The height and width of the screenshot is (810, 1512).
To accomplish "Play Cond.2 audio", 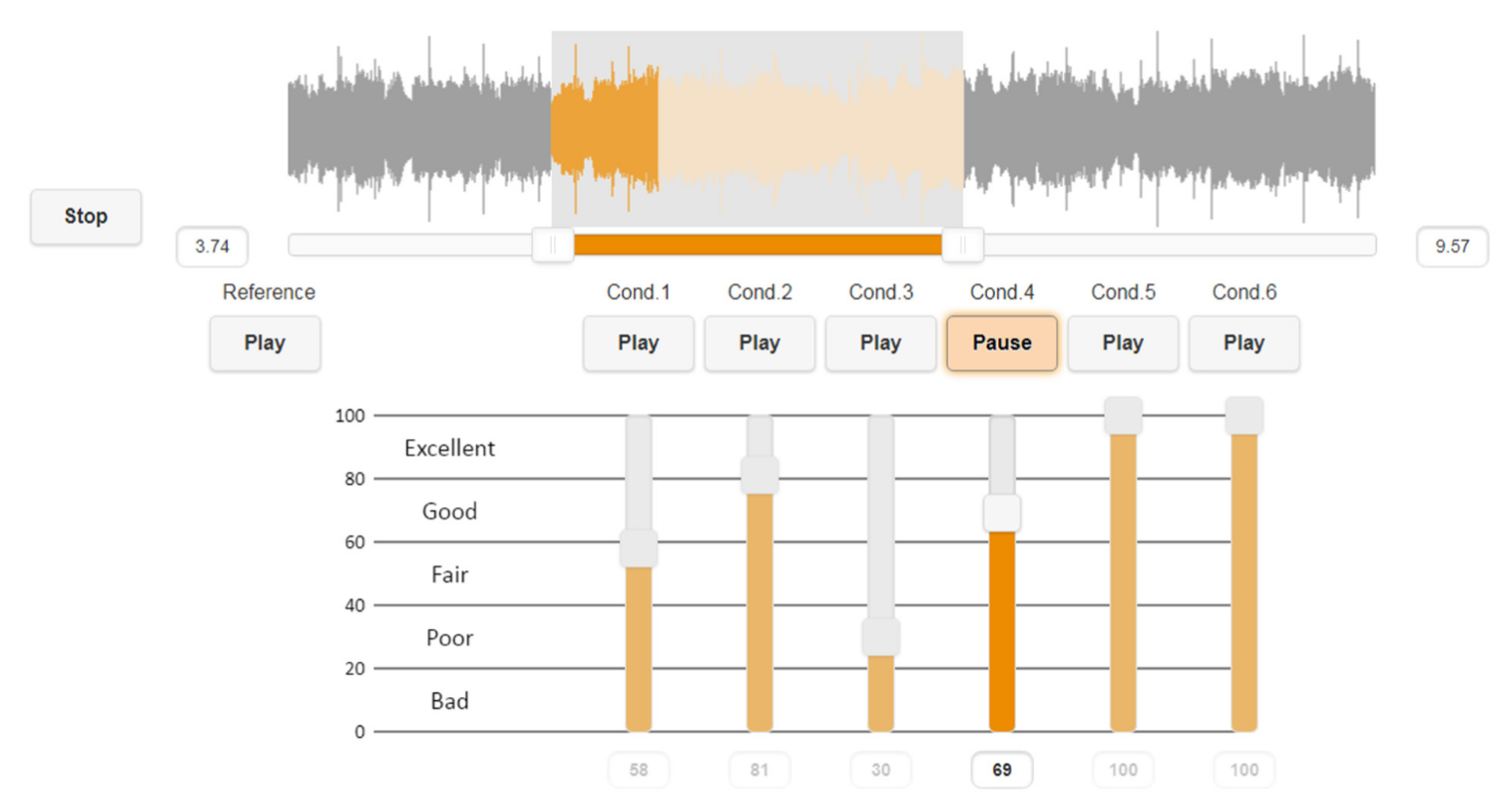I will coord(759,343).
